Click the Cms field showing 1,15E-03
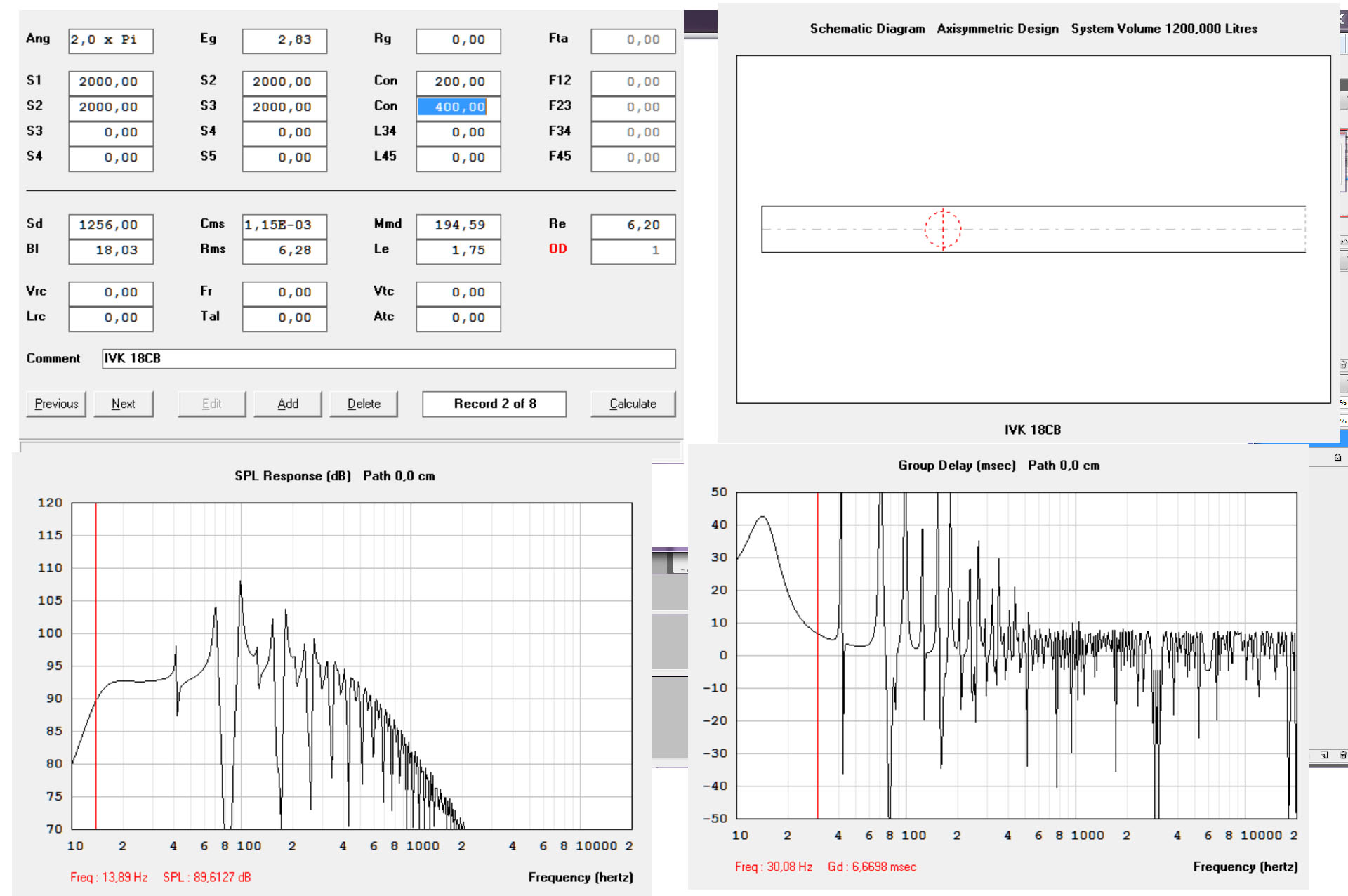 (284, 225)
